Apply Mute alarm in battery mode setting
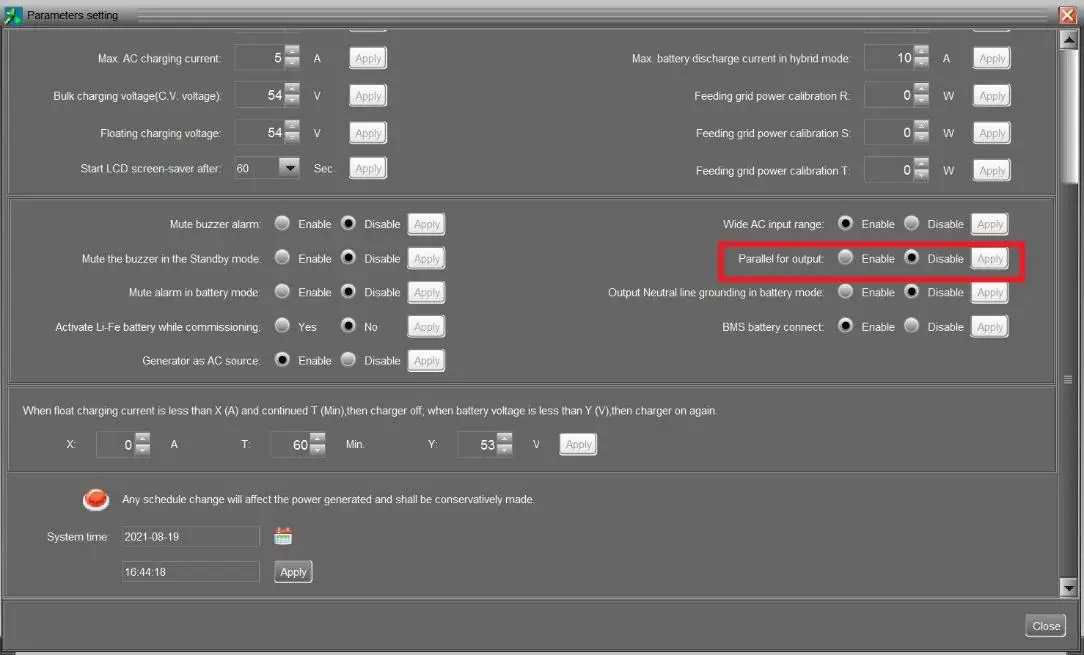The width and height of the screenshot is (1084, 655). pos(427,292)
